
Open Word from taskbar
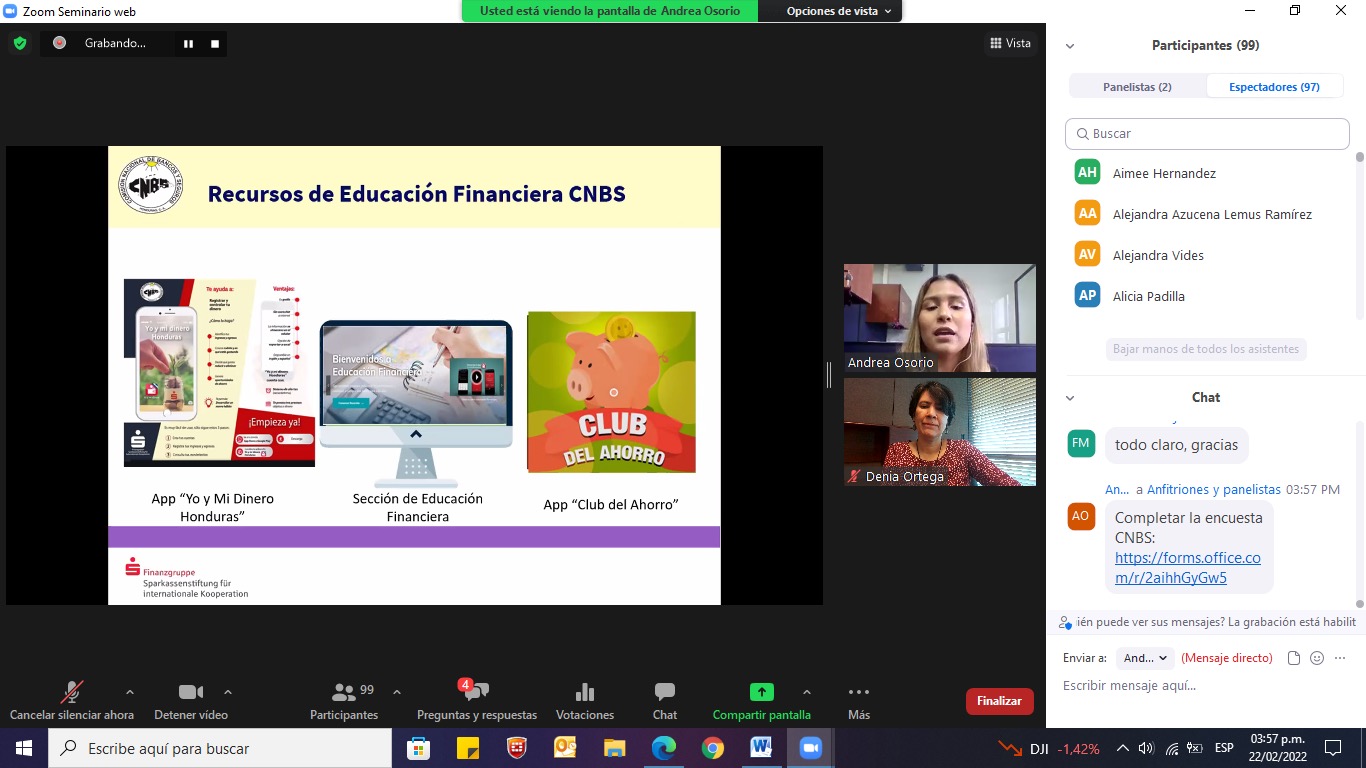coord(761,748)
